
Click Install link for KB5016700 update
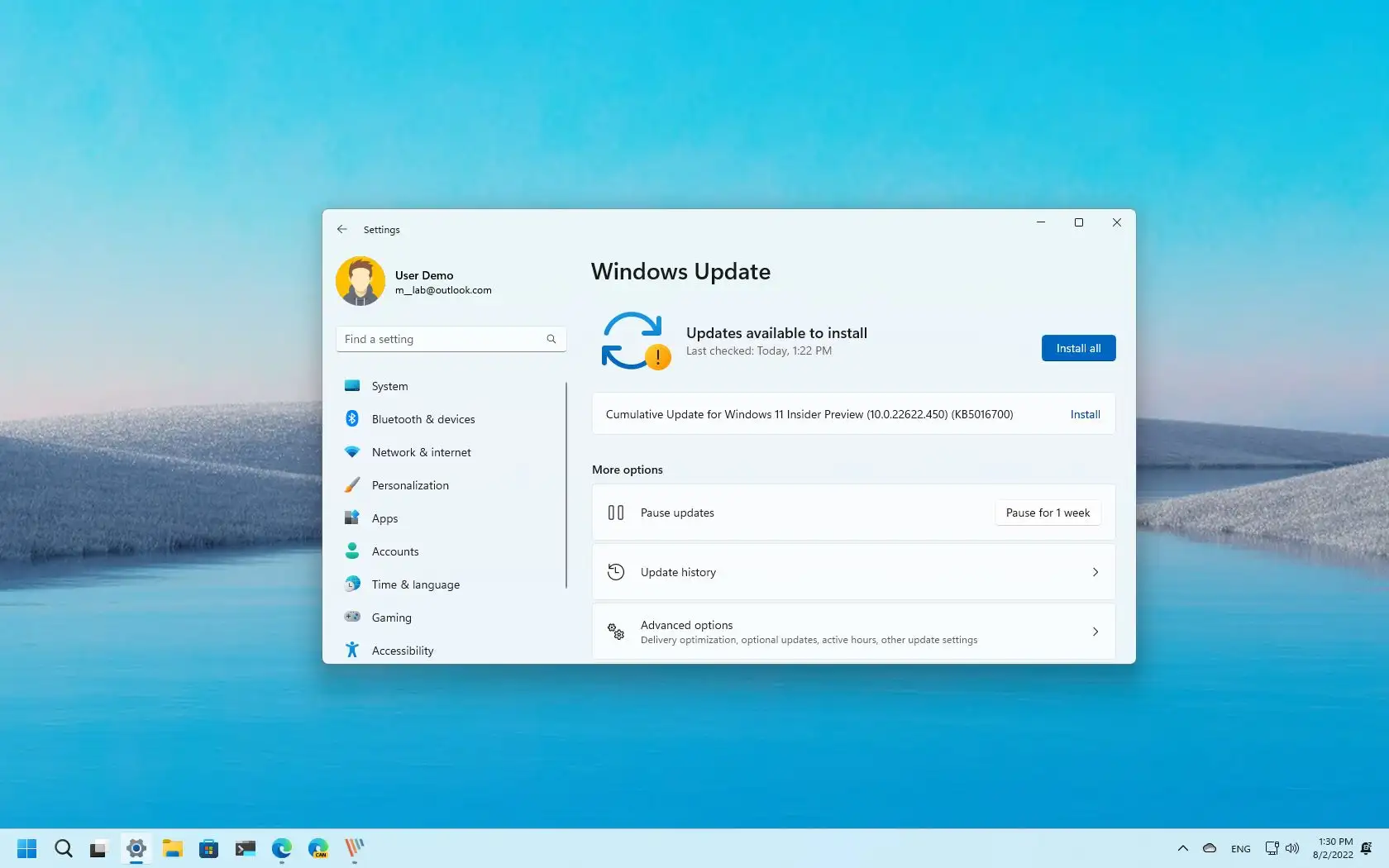click(1085, 414)
